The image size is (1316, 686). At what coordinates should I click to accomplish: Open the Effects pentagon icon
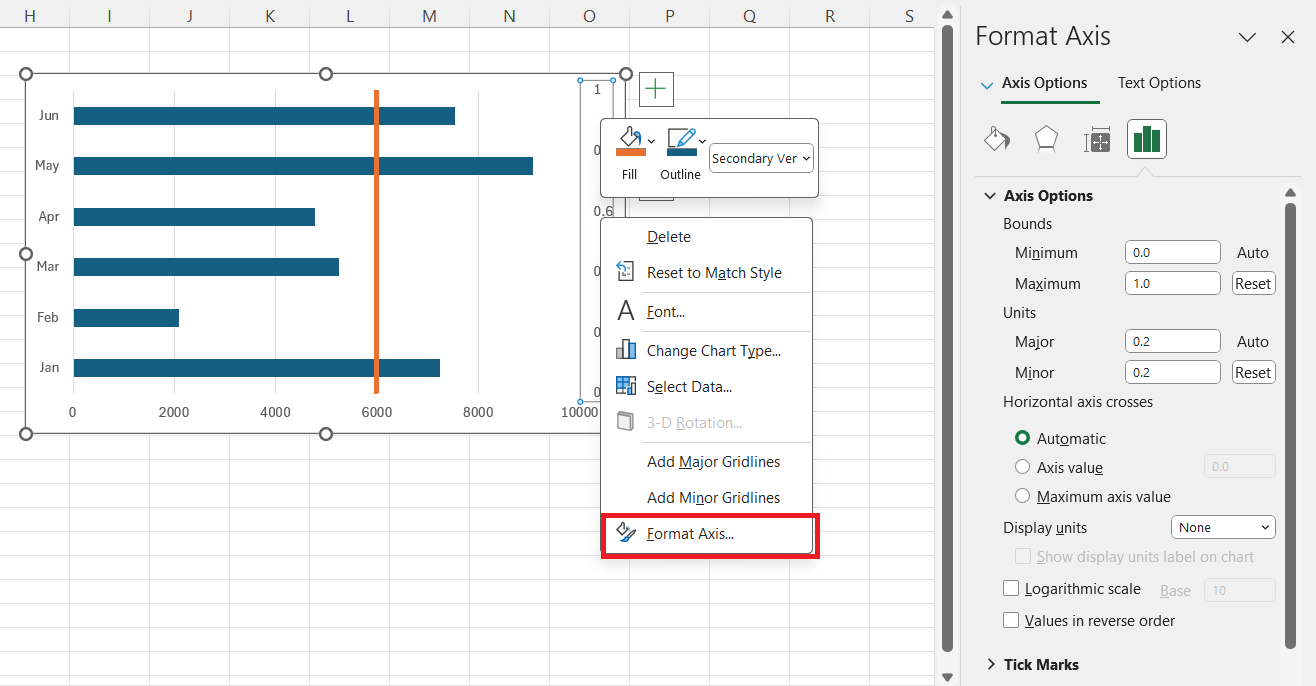pyautogui.click(x=1046, y=139)
